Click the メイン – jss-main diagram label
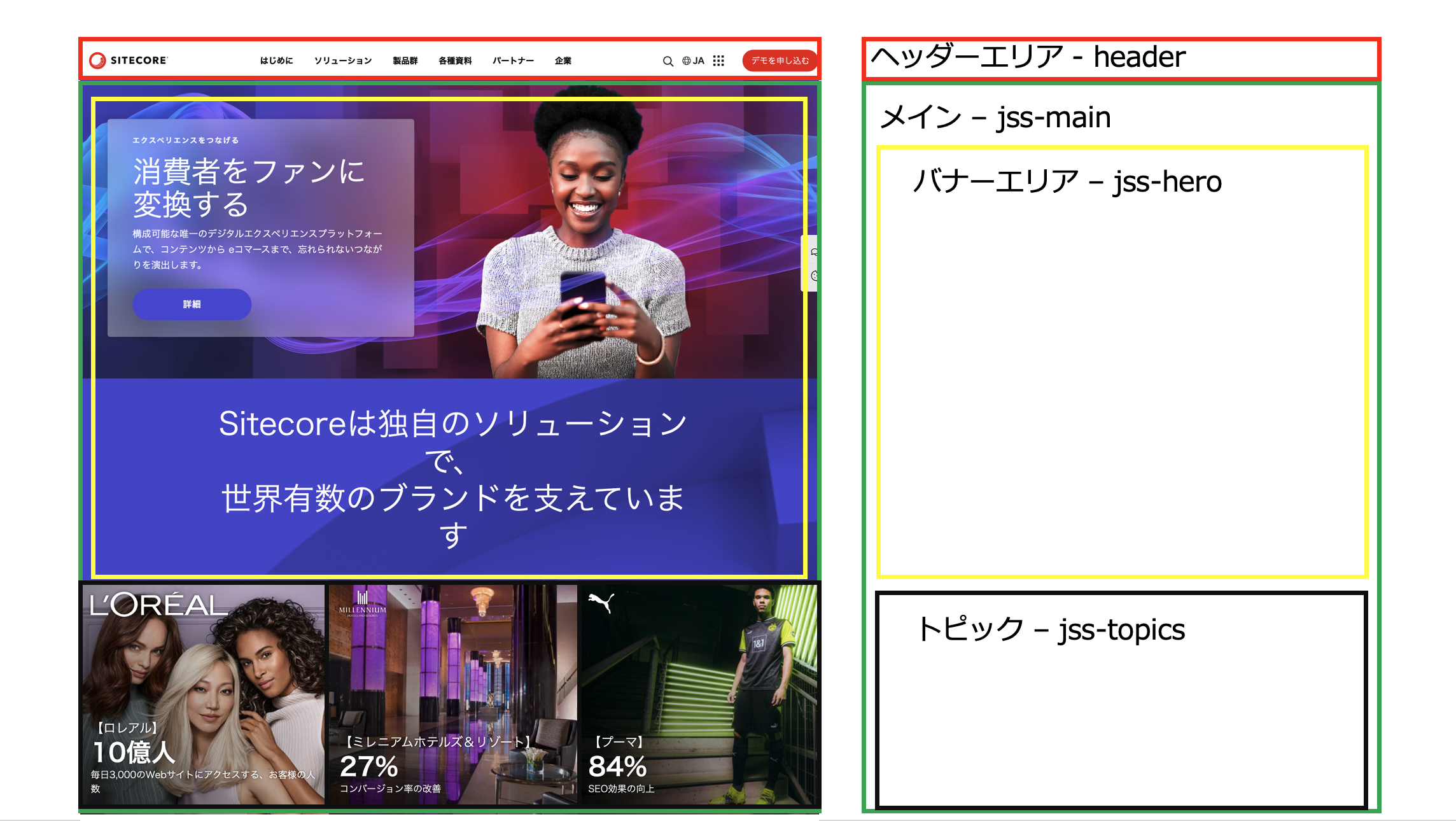1456x821 pixels. (995, 117)
